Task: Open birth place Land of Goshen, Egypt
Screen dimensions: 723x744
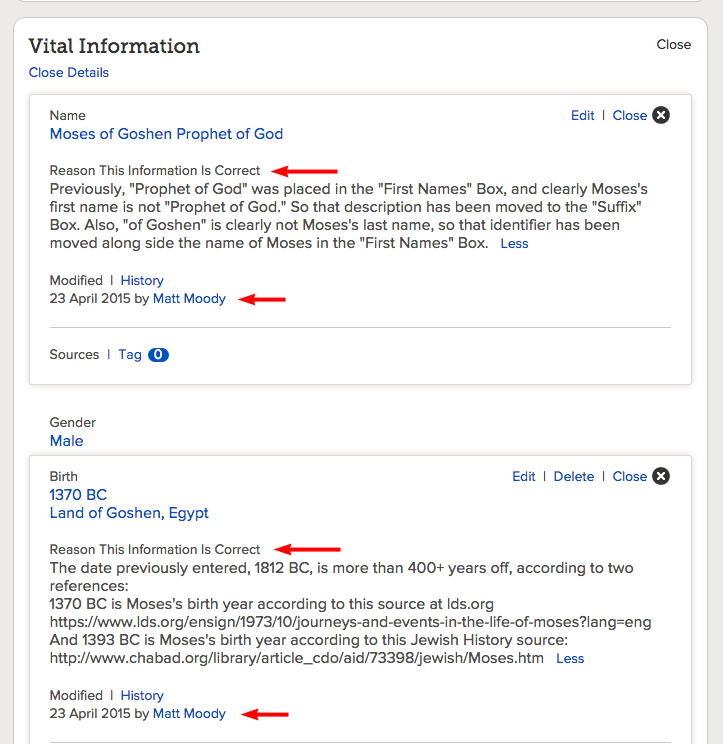Action: pos(129,513)
